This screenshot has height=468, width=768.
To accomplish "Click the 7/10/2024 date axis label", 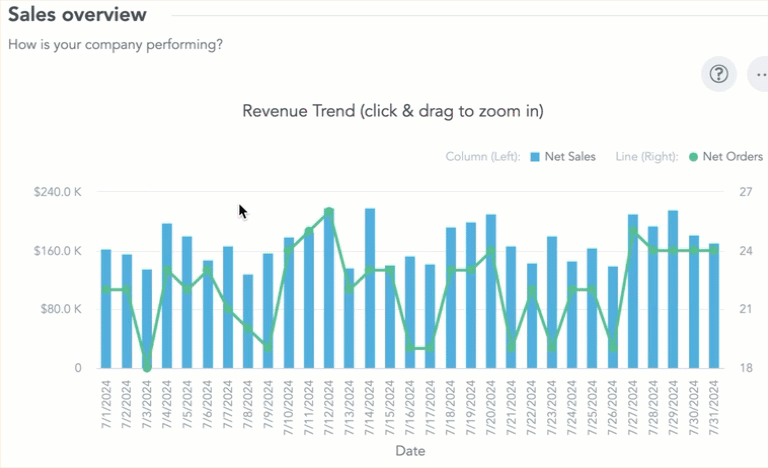I will point(288,408).
